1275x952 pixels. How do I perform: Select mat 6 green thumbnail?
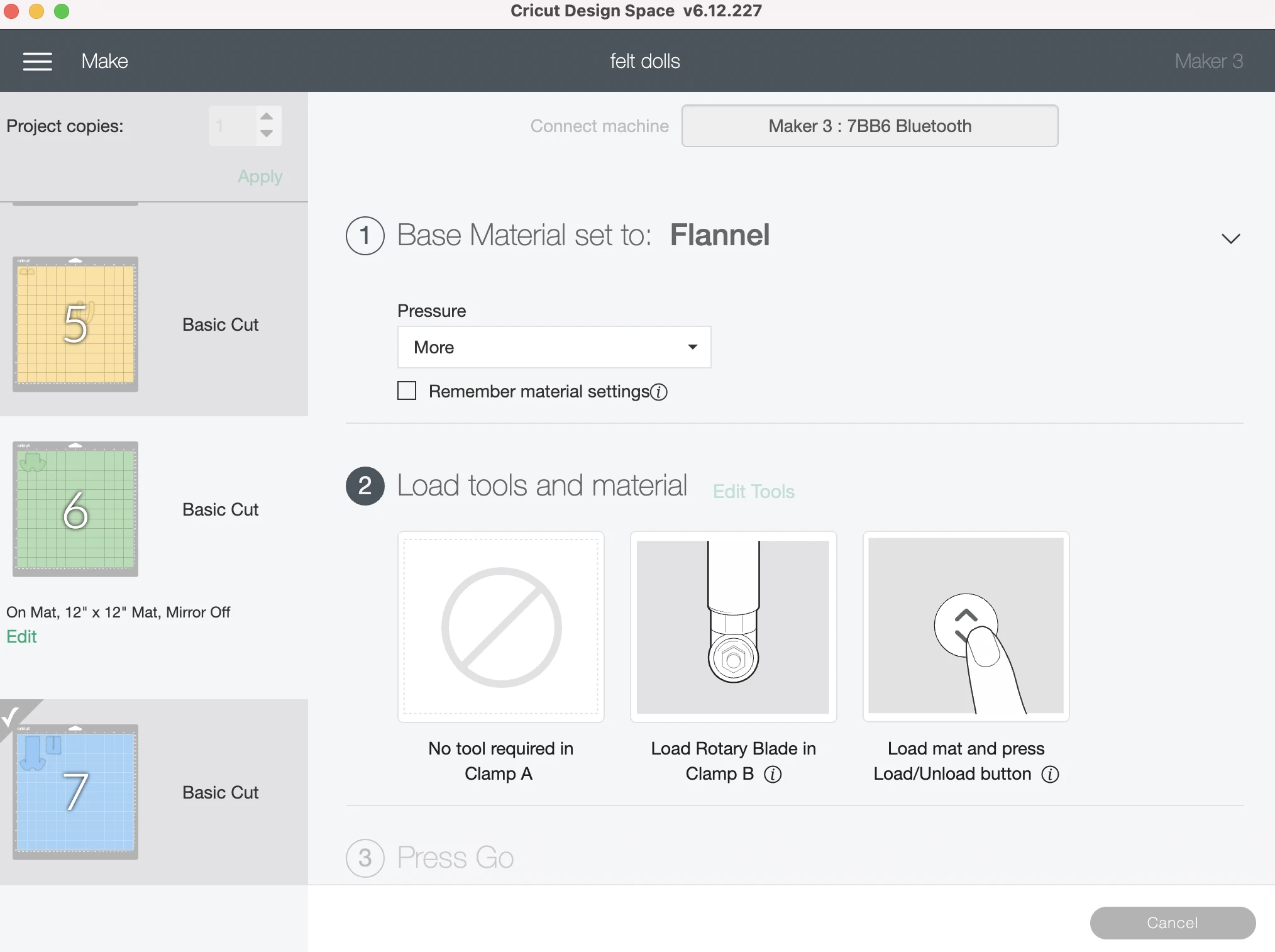click(75, 509)
